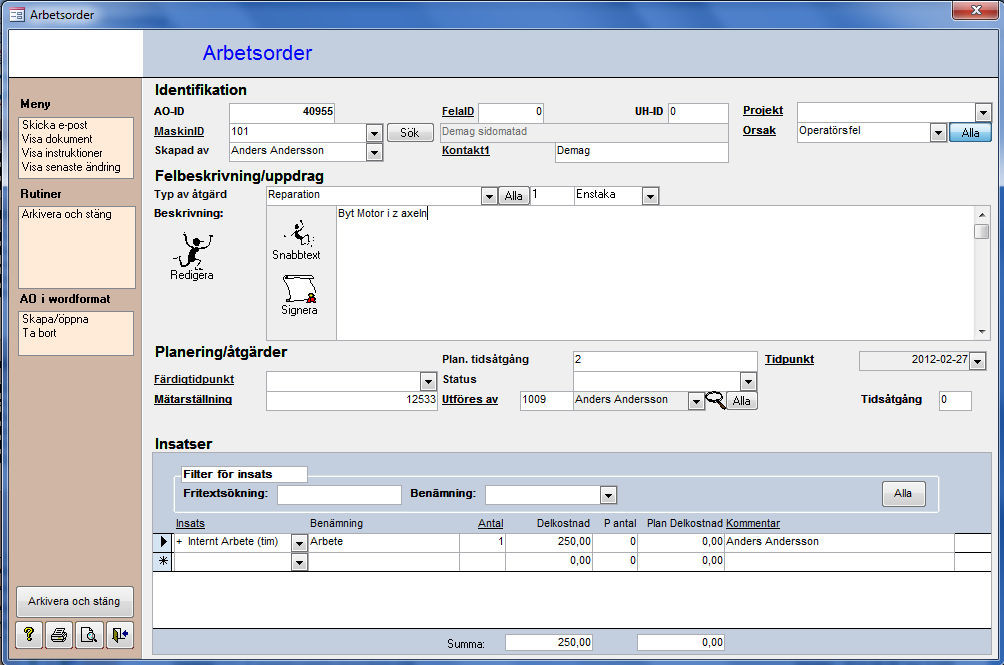Click the Sök button
The width and height of the screenshot is (1004, 665).
point(410,132)
